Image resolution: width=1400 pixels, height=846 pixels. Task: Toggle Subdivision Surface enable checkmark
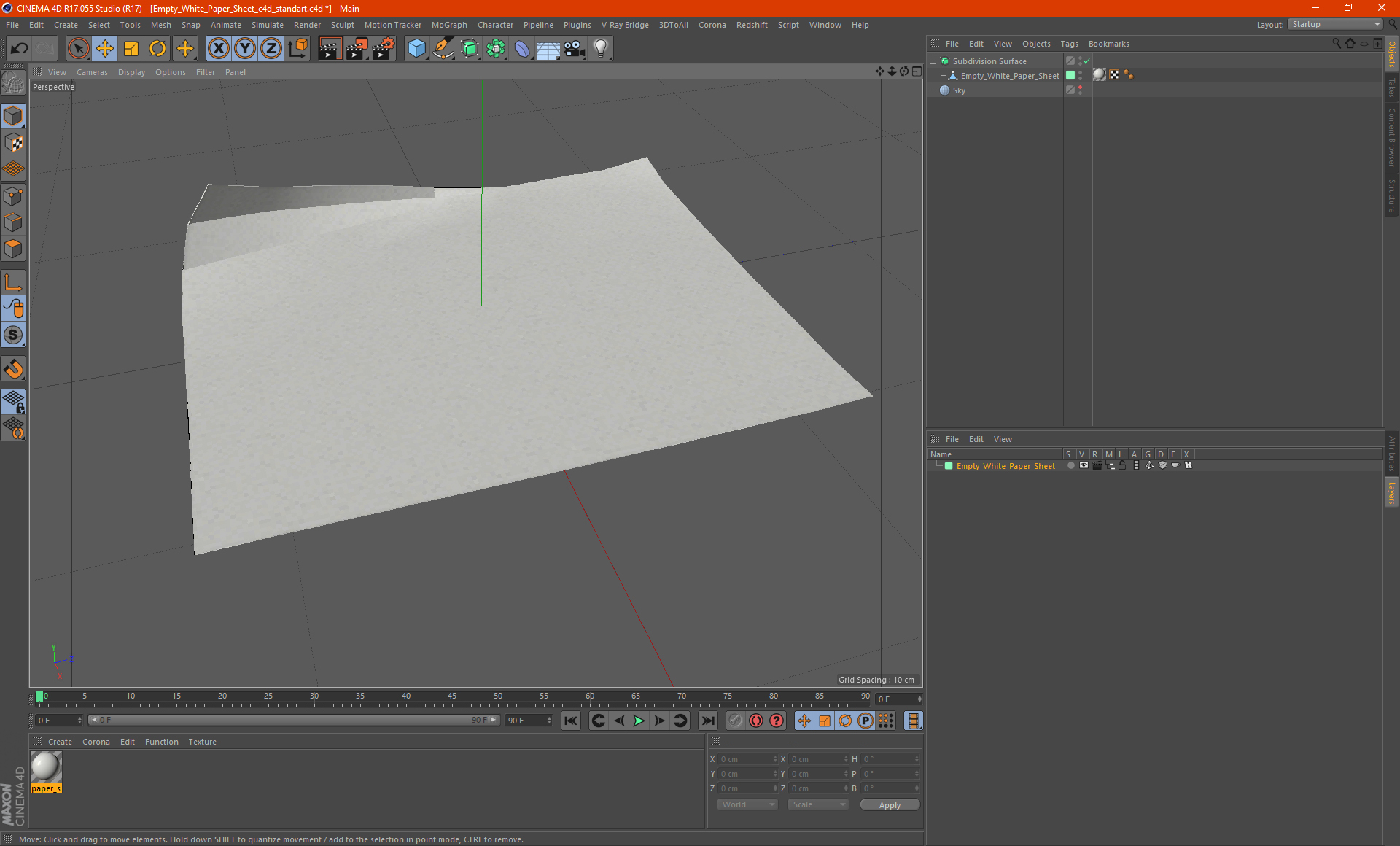pyautogui.click(x=1086, y=61)
